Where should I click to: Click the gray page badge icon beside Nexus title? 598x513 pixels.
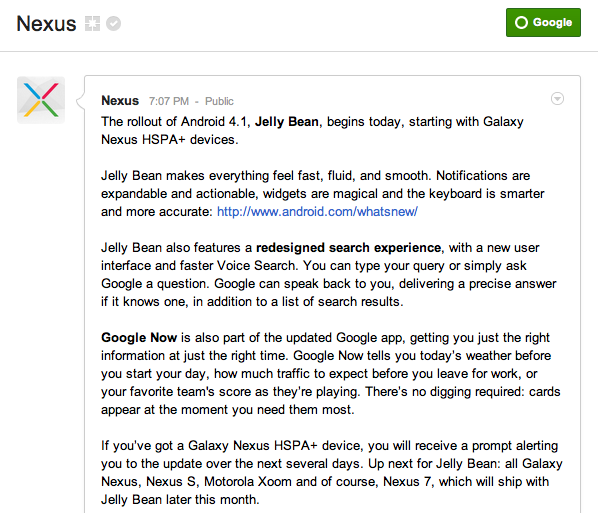(92, 24)
